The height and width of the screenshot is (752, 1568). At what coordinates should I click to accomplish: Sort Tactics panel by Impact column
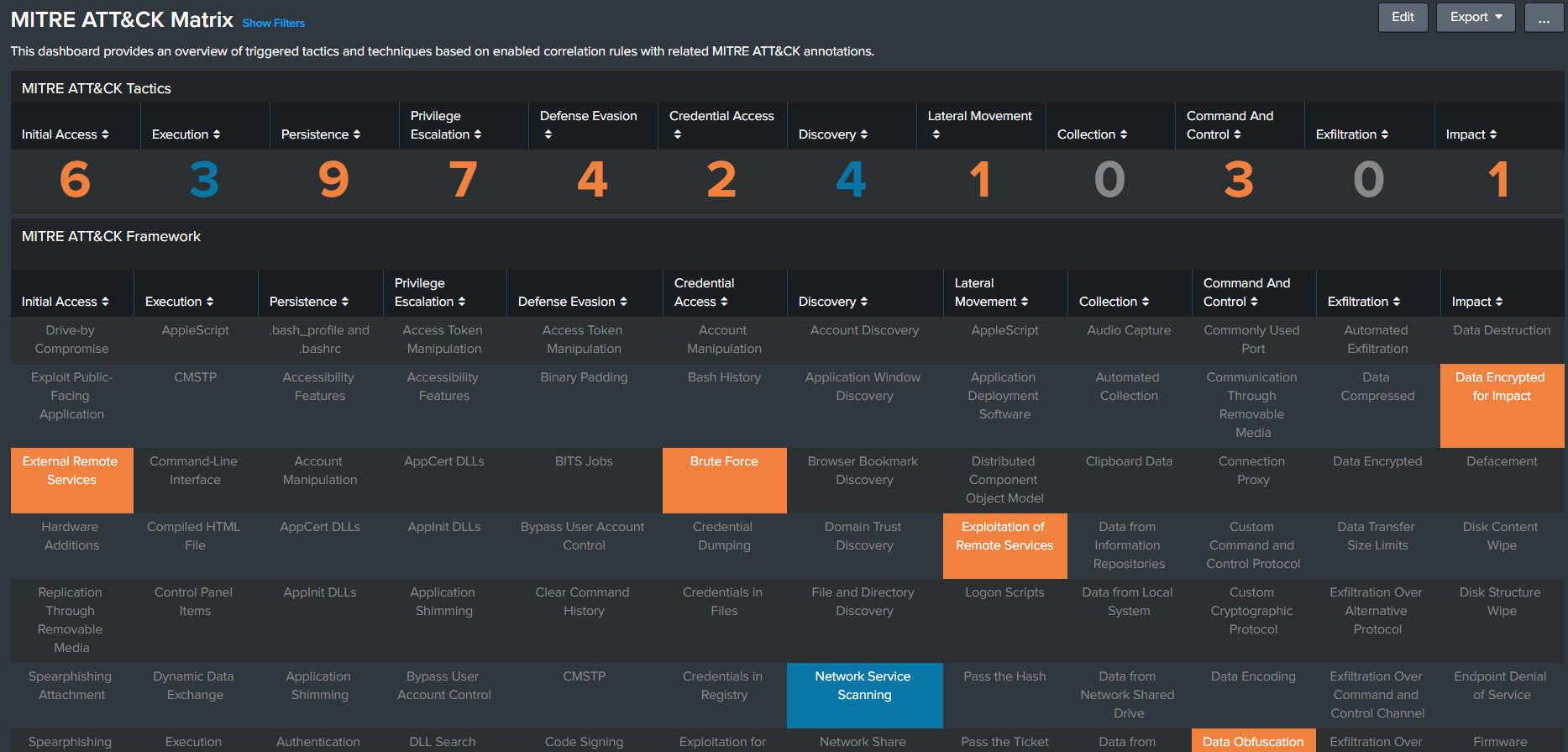point(1471,134)
